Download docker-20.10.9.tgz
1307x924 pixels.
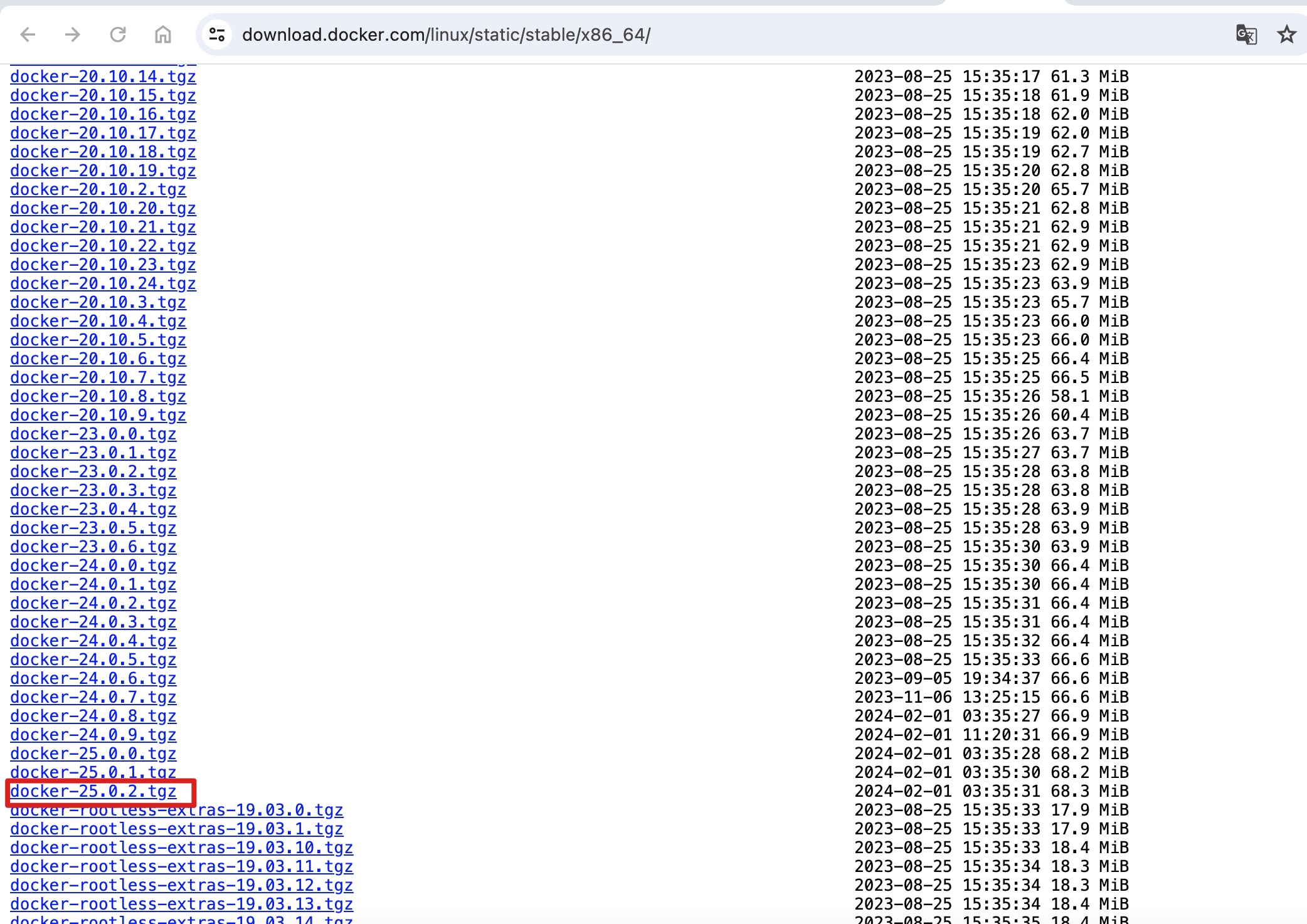[x=98, y=415]
